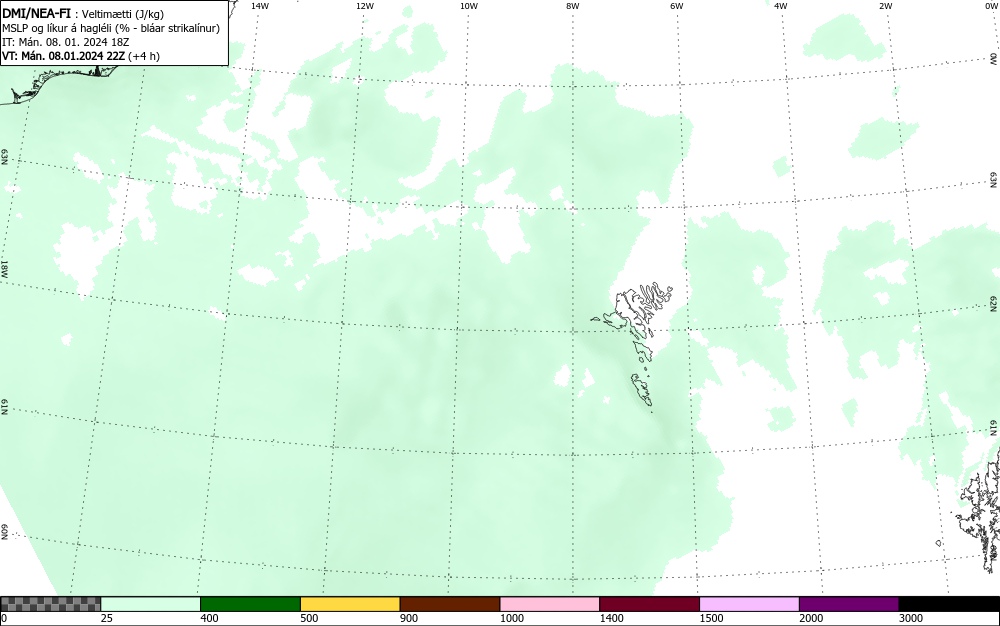This screenshot has width=1000, height=626.
Task: Click the legend value '2000'
Action: click(x=811, y=618)
